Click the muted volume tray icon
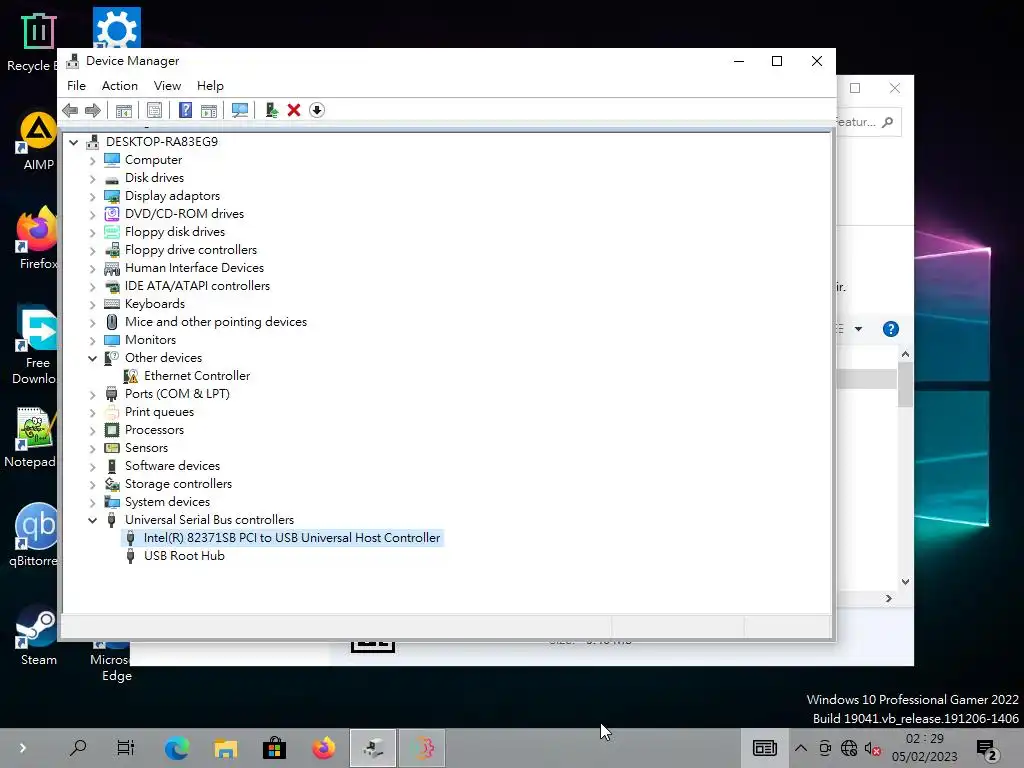The height and width of the screenshot is (768, 1024). pyautogui.click(x=872, y=748)
